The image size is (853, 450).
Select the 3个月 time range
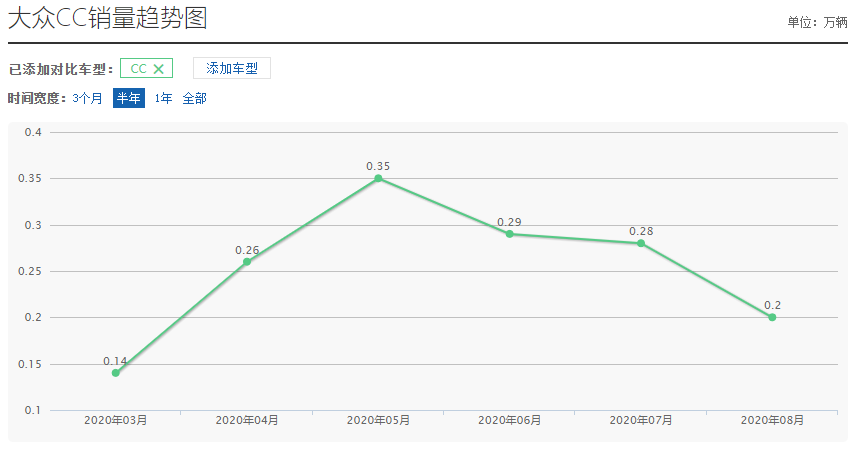(x=87, y=98)
